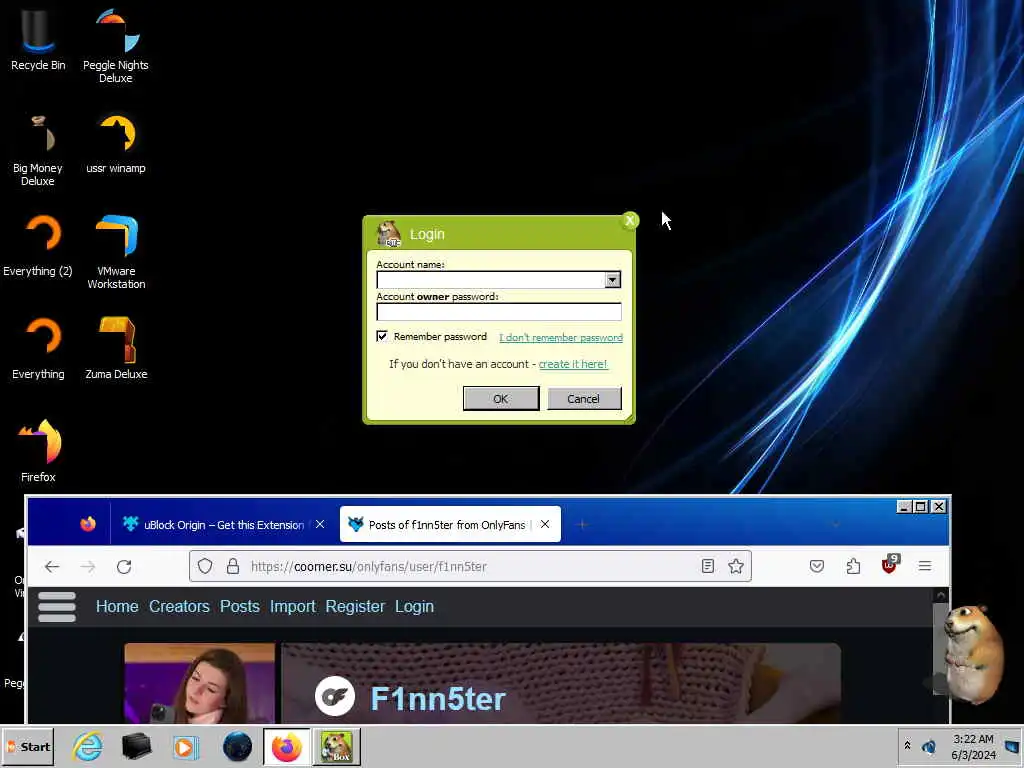1024x768 pixels.
Task: Confirm login with the OK button
Action: [x=501, y=398]
